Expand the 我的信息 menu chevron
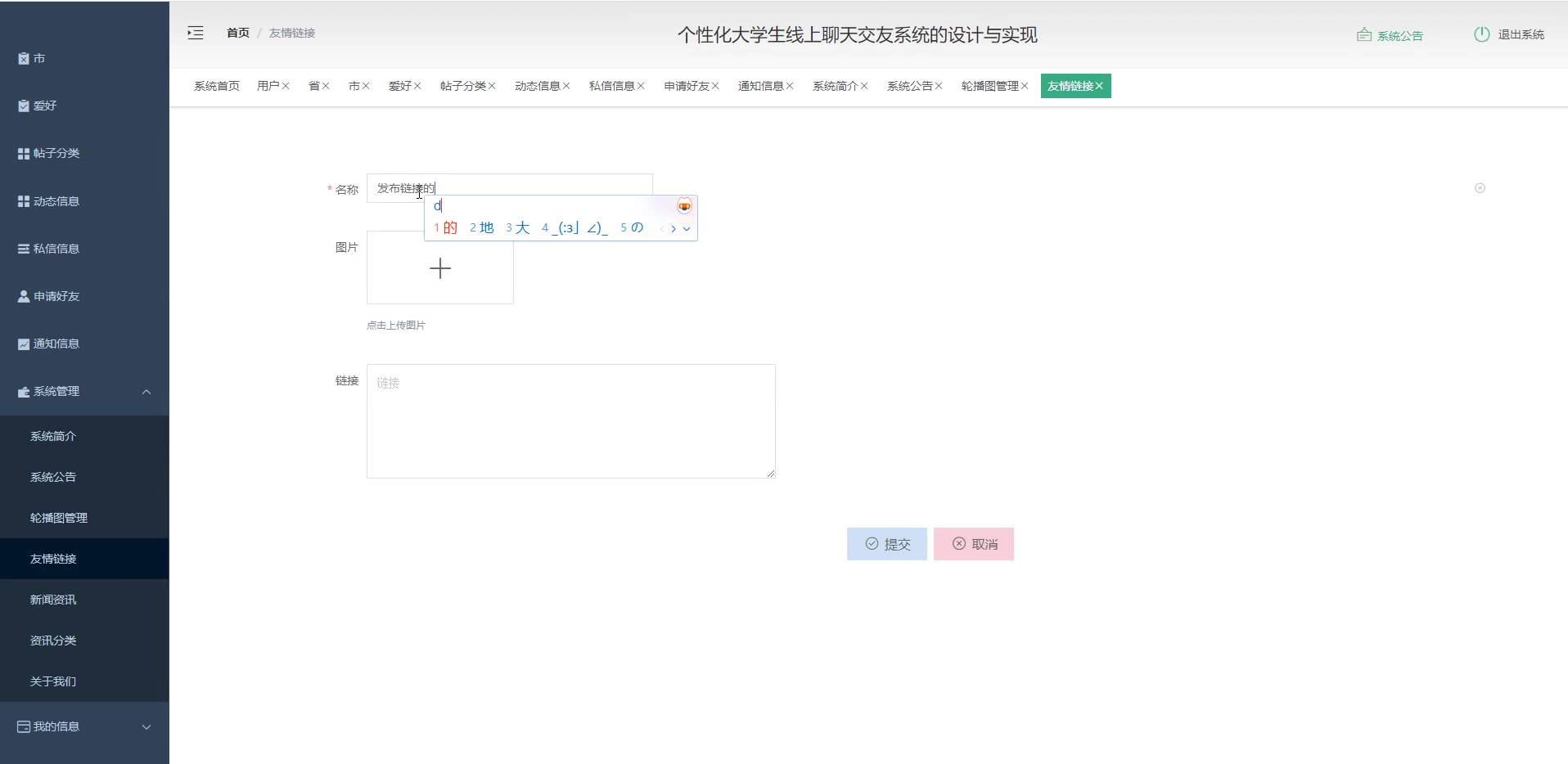1568x764 pixels. point(146,726)
